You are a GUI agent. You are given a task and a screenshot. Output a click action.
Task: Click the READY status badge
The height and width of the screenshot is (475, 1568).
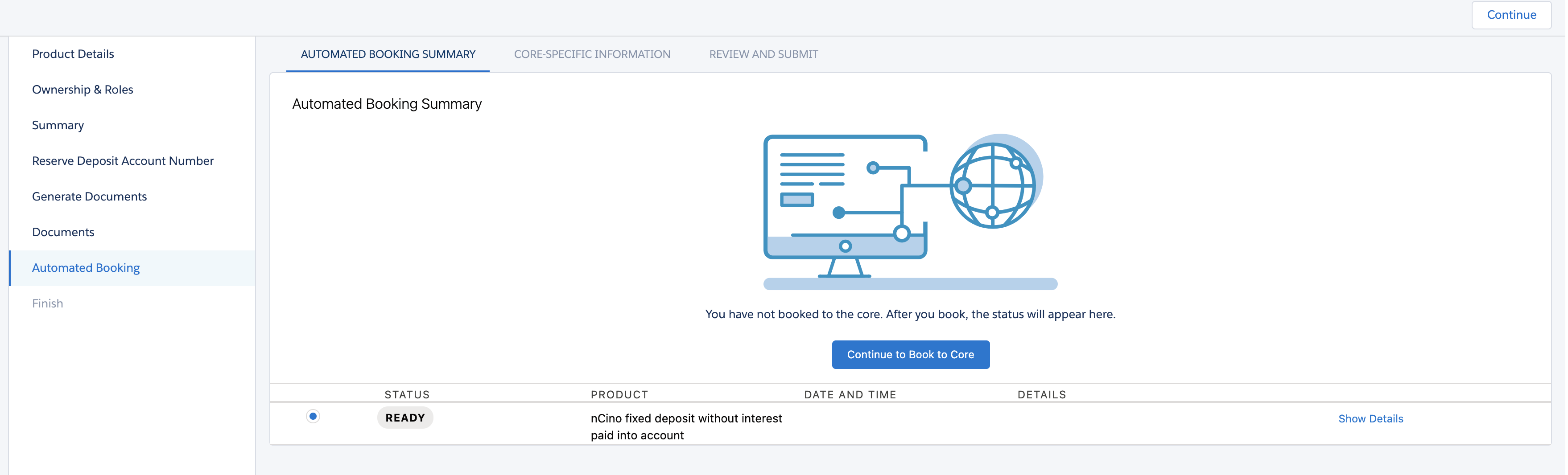tap(405, 417)
